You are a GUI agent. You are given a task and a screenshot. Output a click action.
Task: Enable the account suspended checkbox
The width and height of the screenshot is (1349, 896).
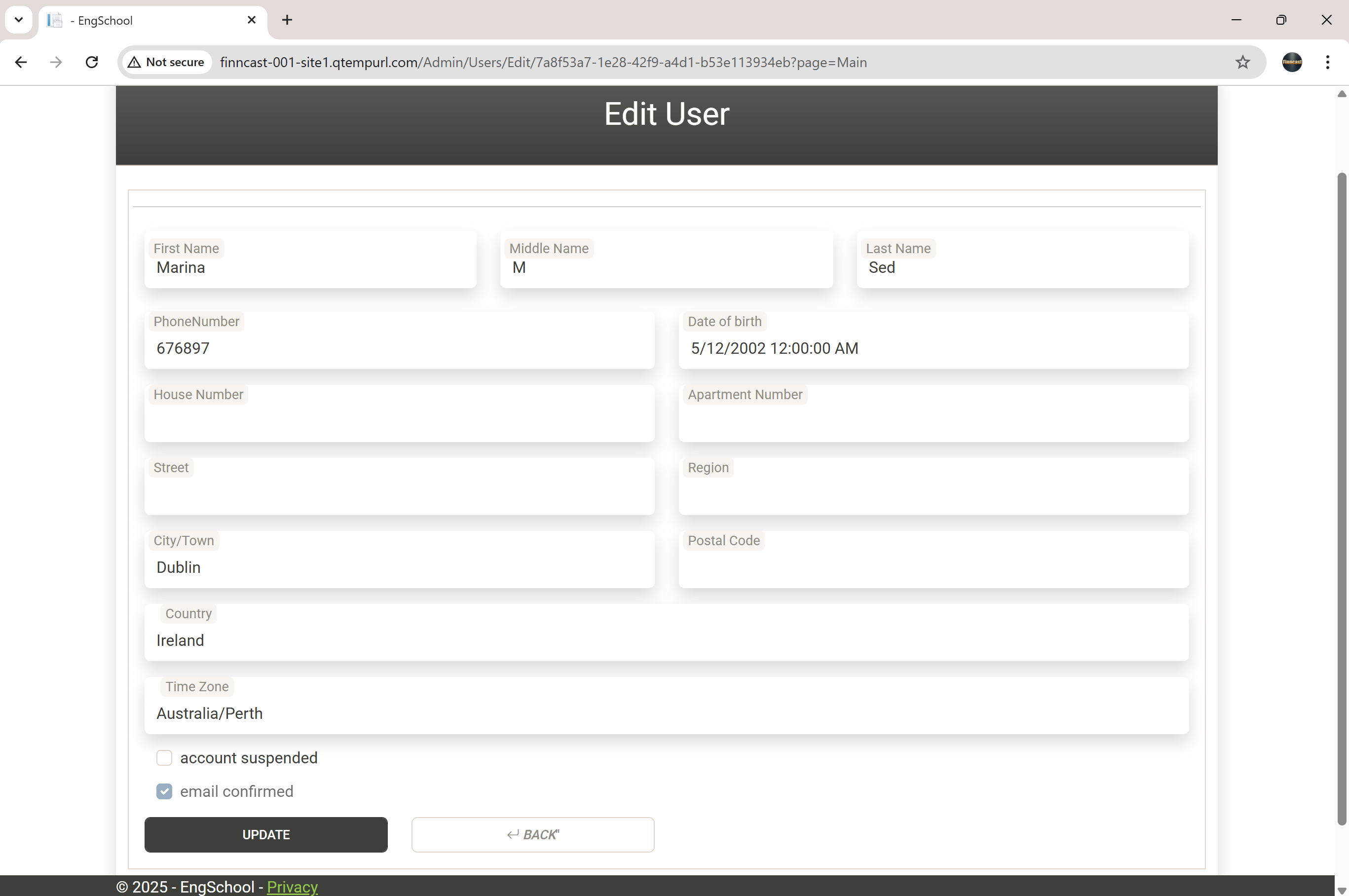click(164, 758)
